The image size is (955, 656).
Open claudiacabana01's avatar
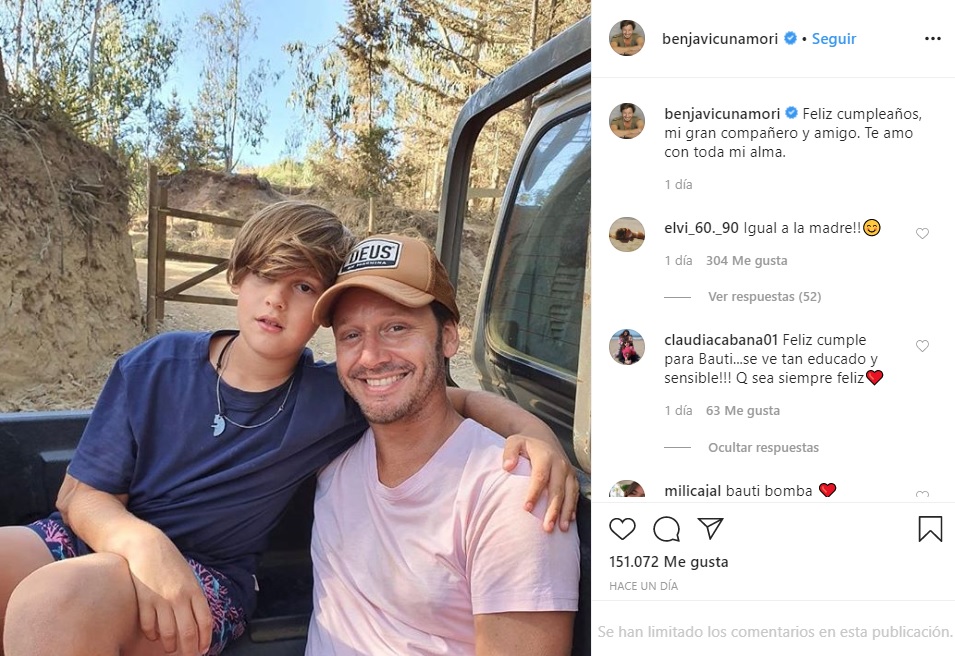tap(627, 347)
